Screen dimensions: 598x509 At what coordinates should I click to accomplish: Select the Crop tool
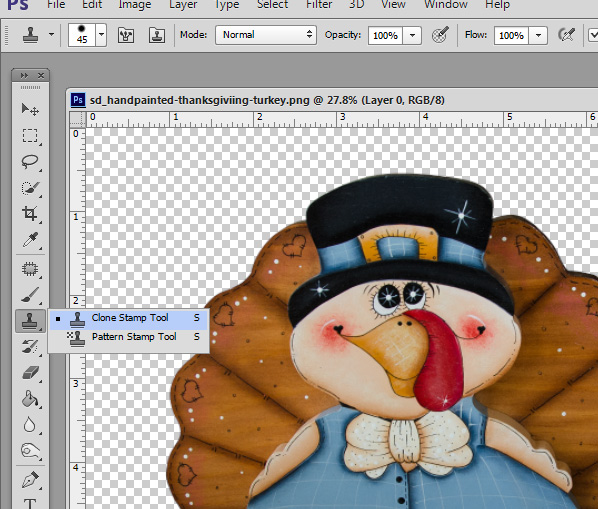(30, 214)
